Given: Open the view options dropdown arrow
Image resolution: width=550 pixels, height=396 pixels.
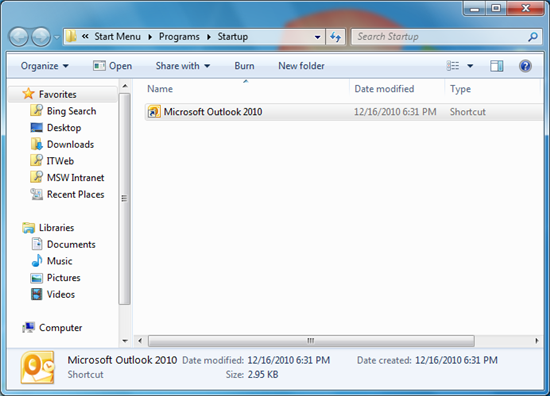Looking at the screenshot, I should coord(470,66).
